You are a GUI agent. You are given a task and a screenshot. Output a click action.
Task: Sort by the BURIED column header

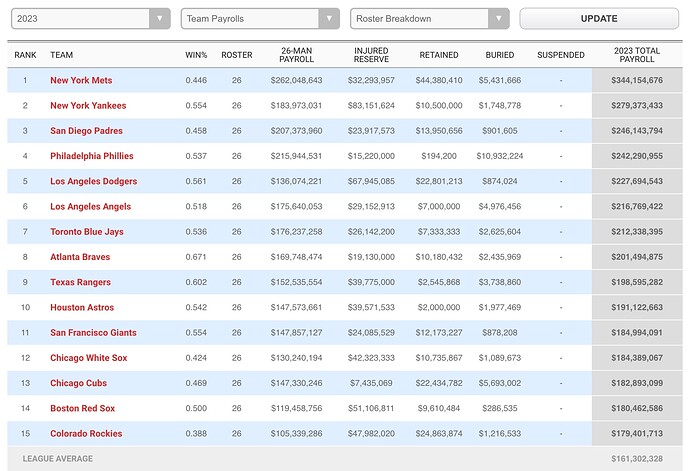pyautogui.click(x=499, y=55)
